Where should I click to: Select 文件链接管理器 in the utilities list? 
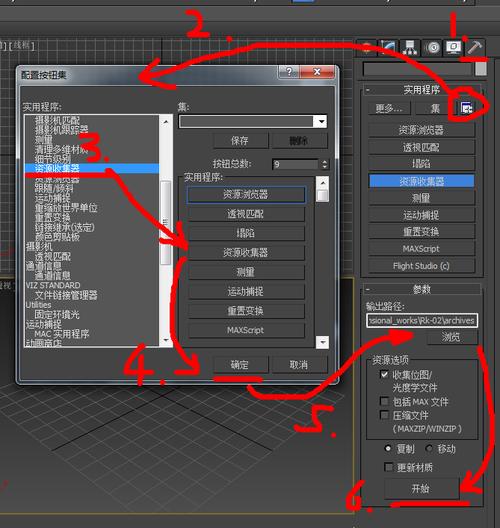[x=66, y=295]
